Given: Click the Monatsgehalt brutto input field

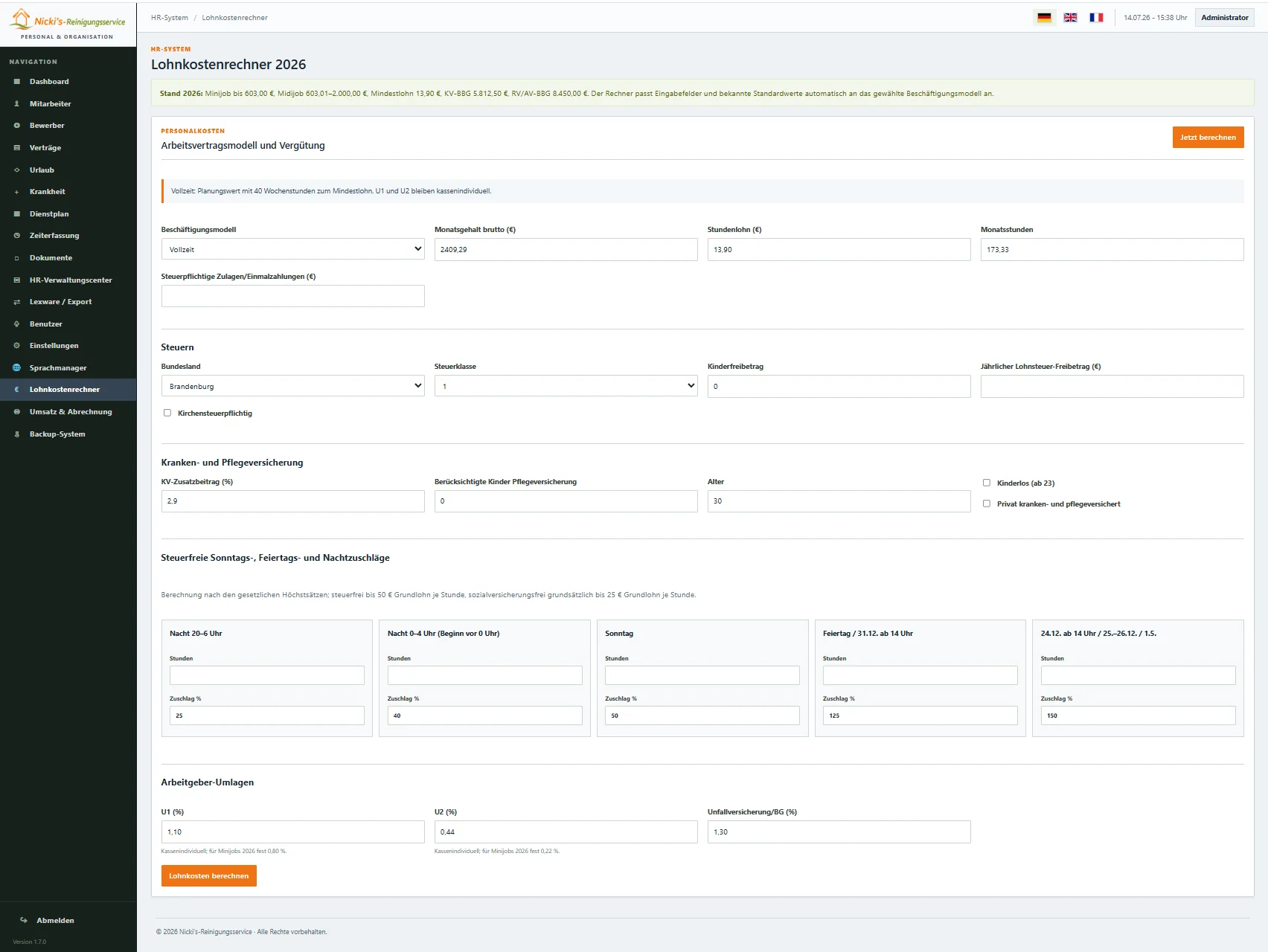Looking at the screenshot, I should (566, 249).
